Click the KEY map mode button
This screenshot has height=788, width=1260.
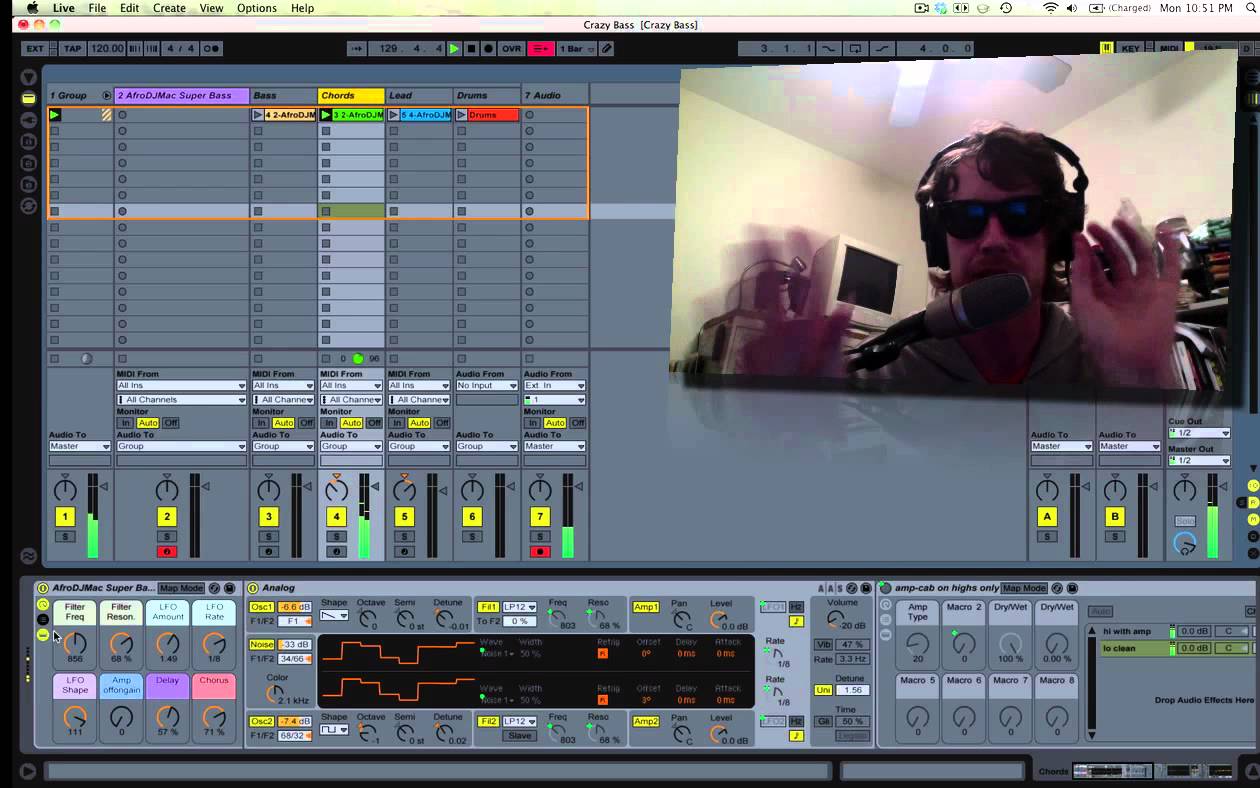pos(1130,48)
